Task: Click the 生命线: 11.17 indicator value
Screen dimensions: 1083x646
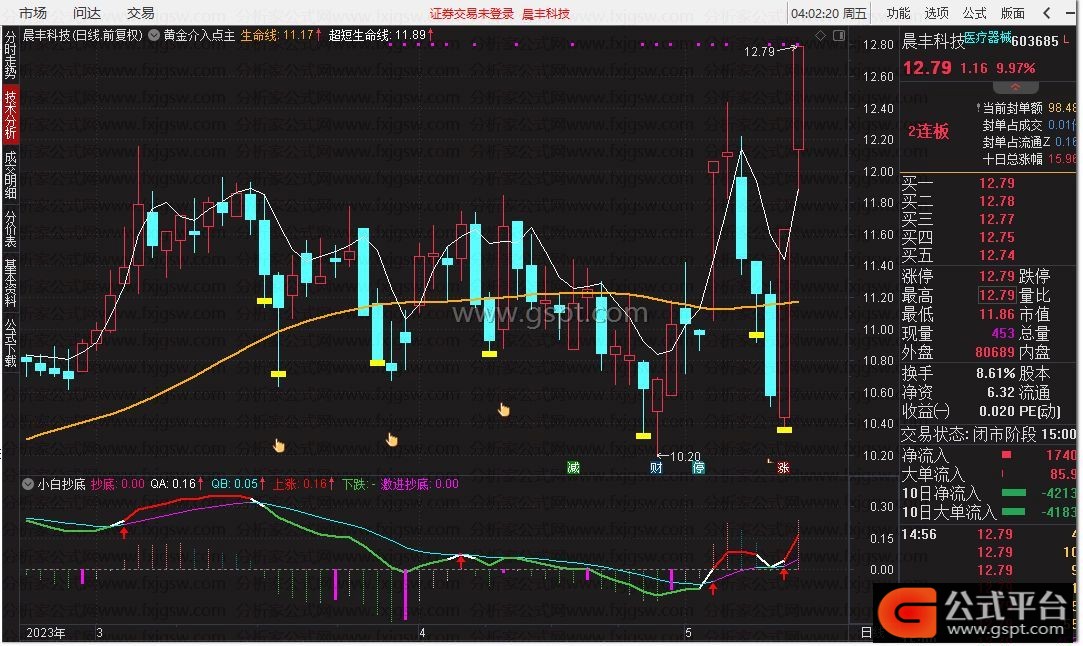Action: (281, 35)
